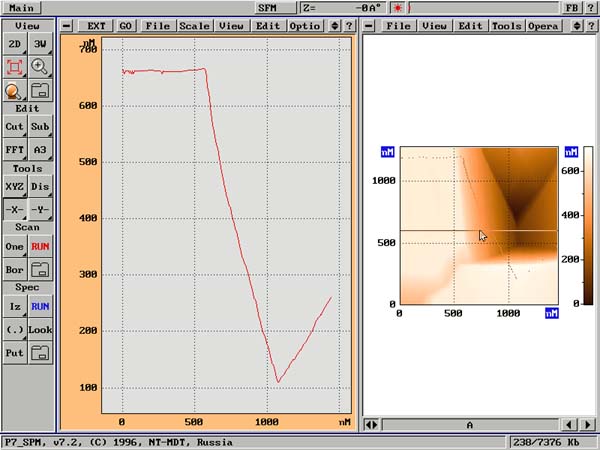Open the File menu of graph window
Screen dimensions: 600x450
tap(157, 25)
